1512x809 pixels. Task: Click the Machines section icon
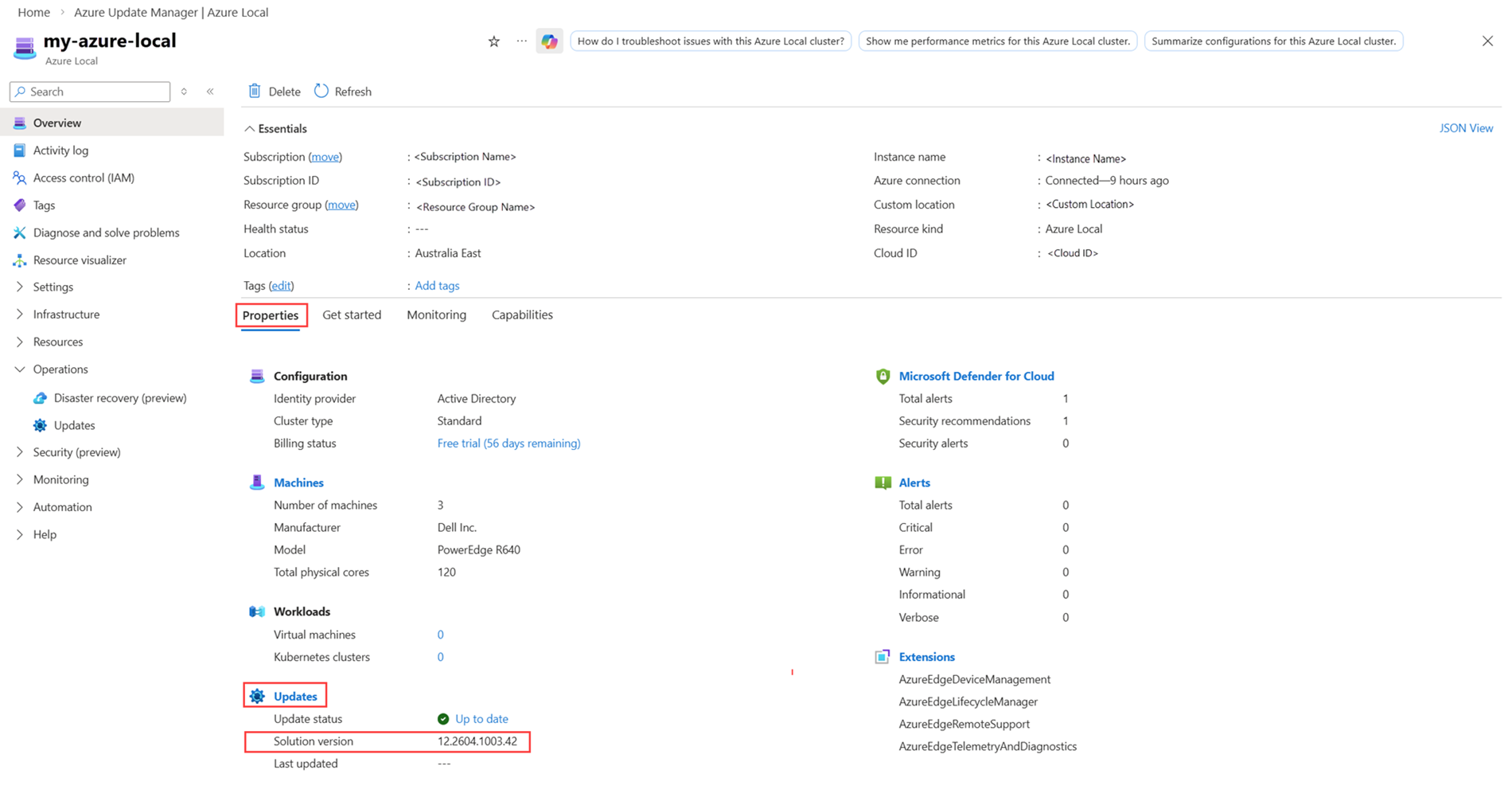point(257,483)
